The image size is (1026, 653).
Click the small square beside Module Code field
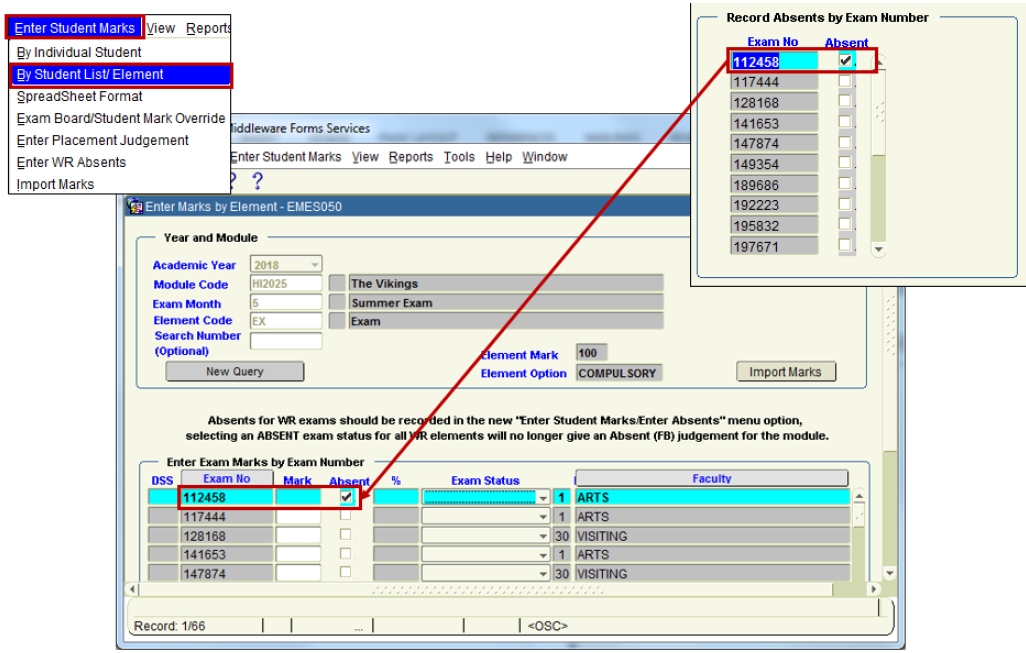pos(336,284)
